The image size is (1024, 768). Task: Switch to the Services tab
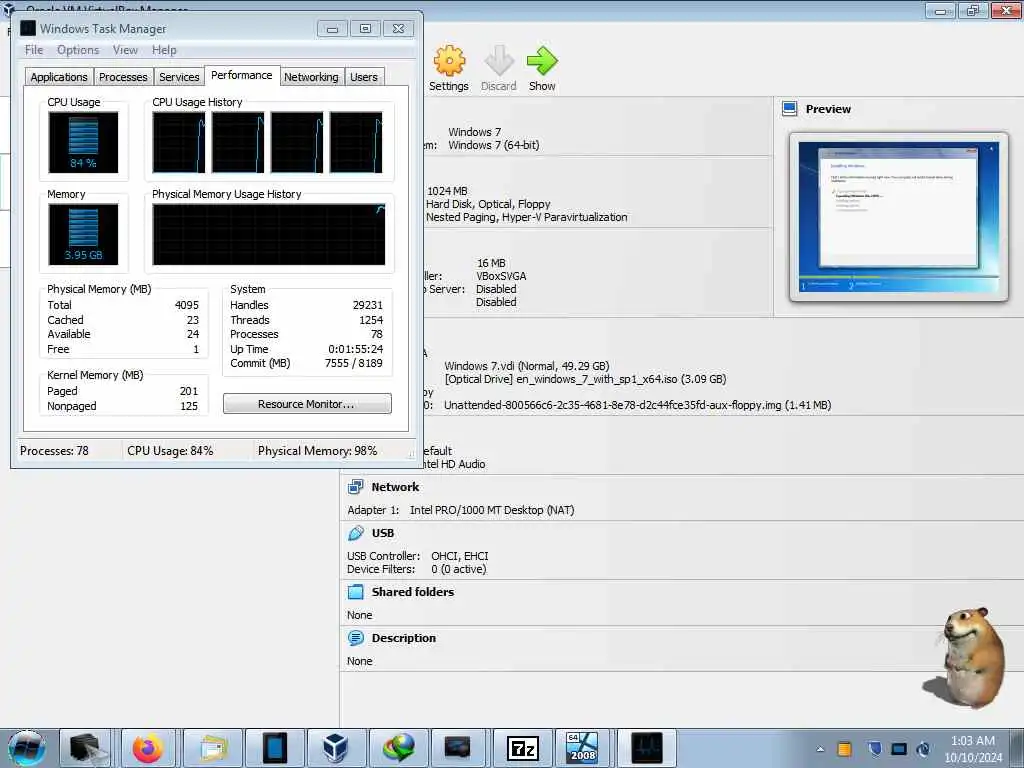tap(179, 77)
